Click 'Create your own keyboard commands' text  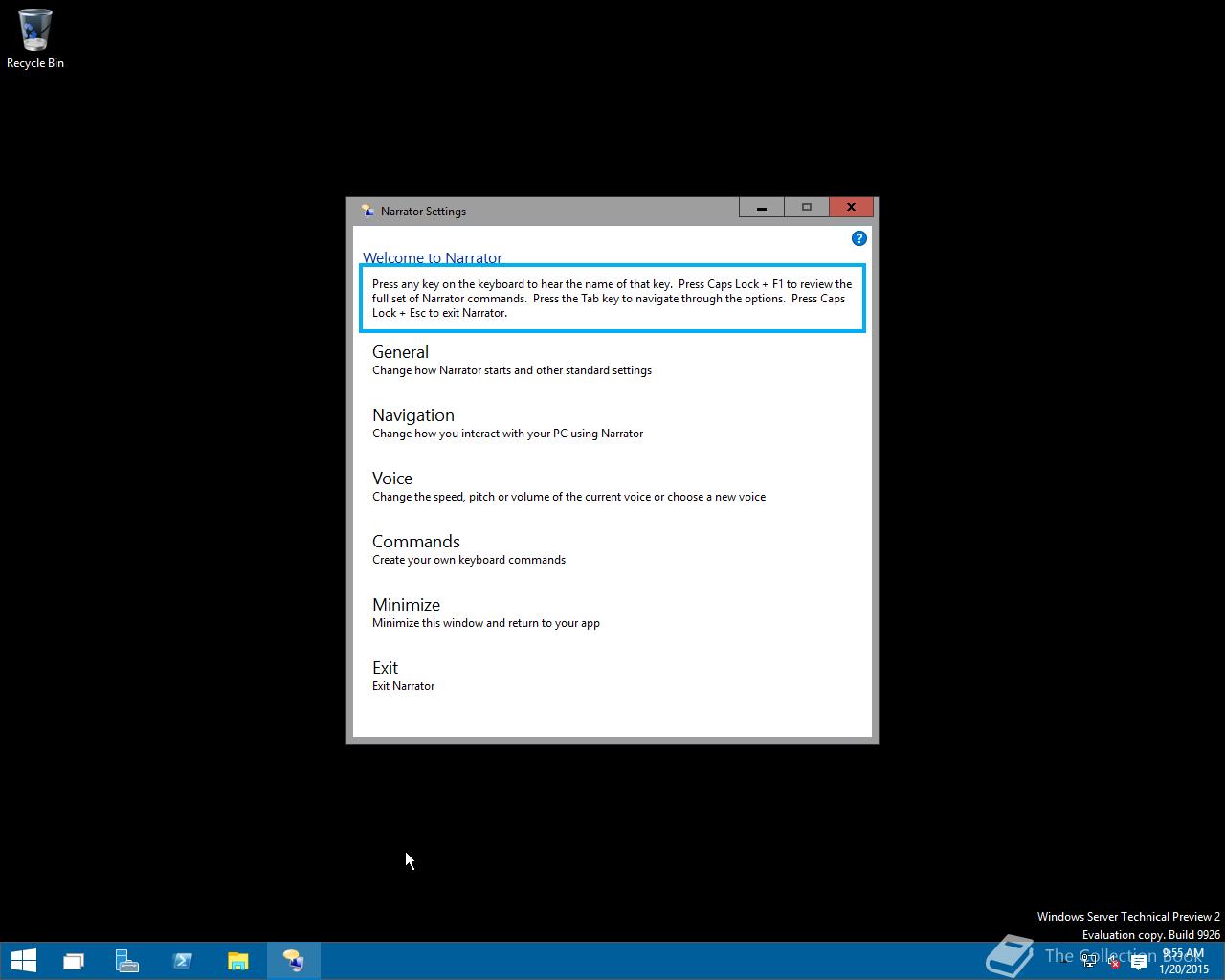469,560
